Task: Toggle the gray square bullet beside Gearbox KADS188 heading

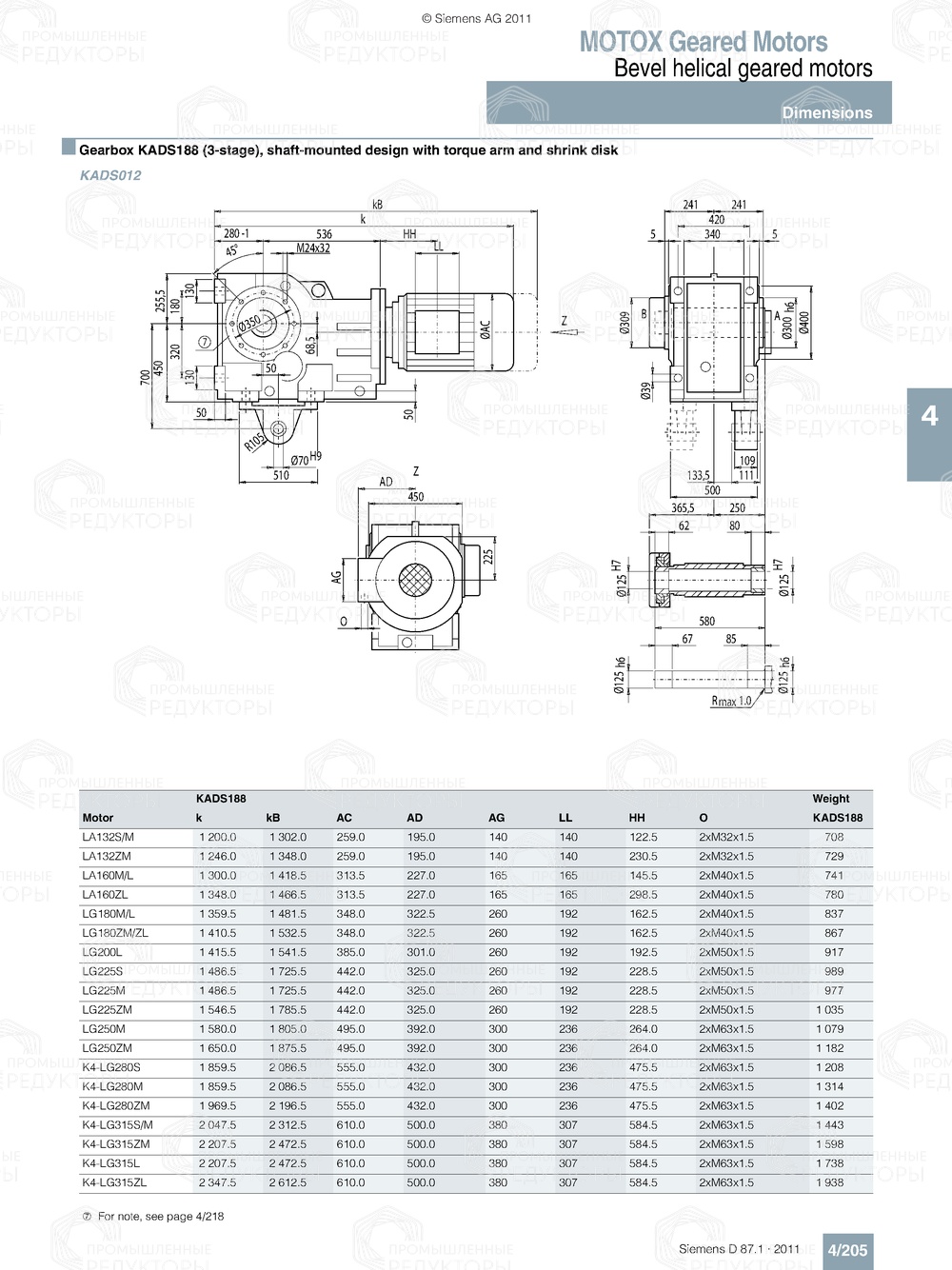Action: (68, 149)
